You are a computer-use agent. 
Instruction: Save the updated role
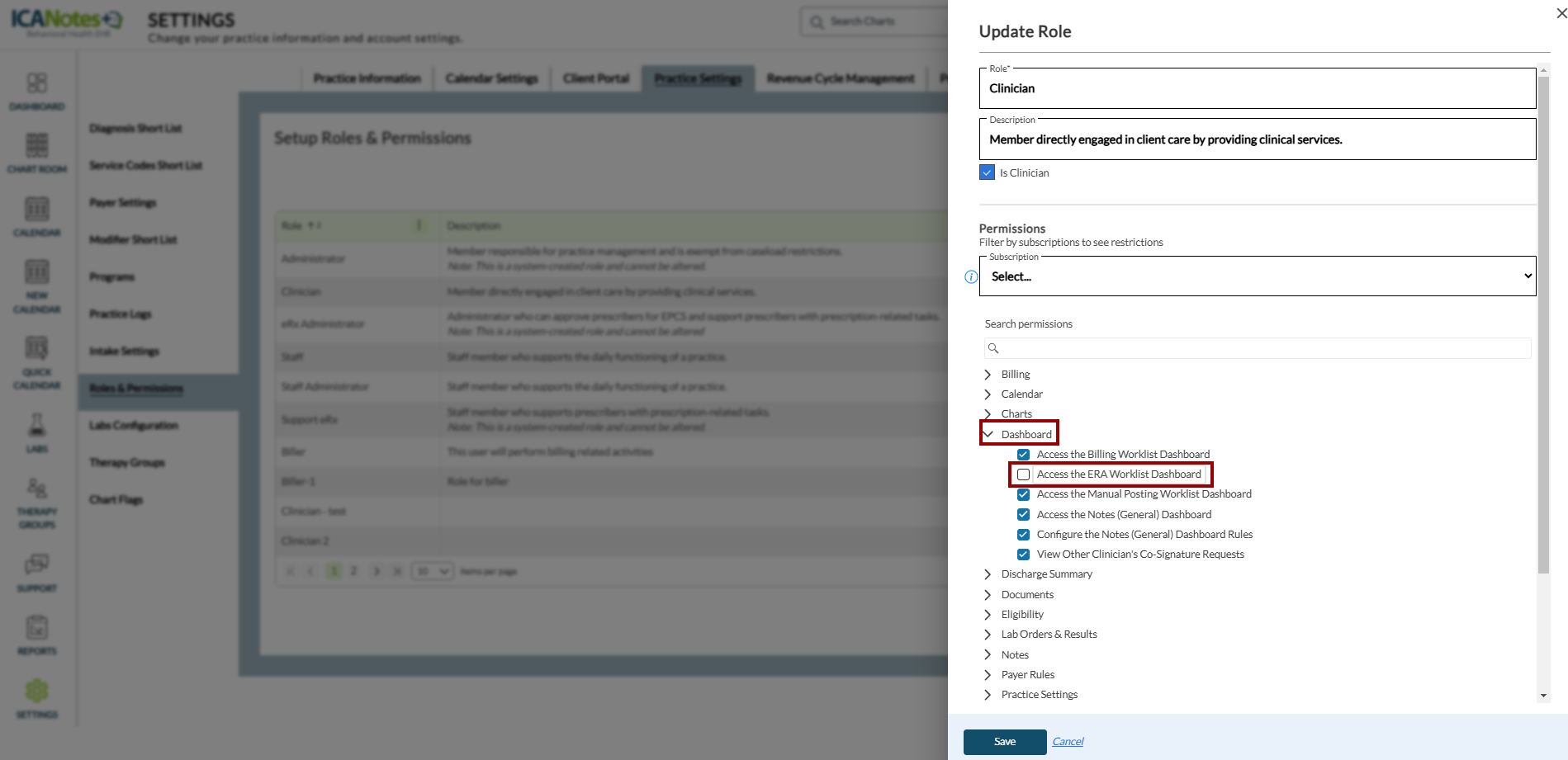[1005, 742]
